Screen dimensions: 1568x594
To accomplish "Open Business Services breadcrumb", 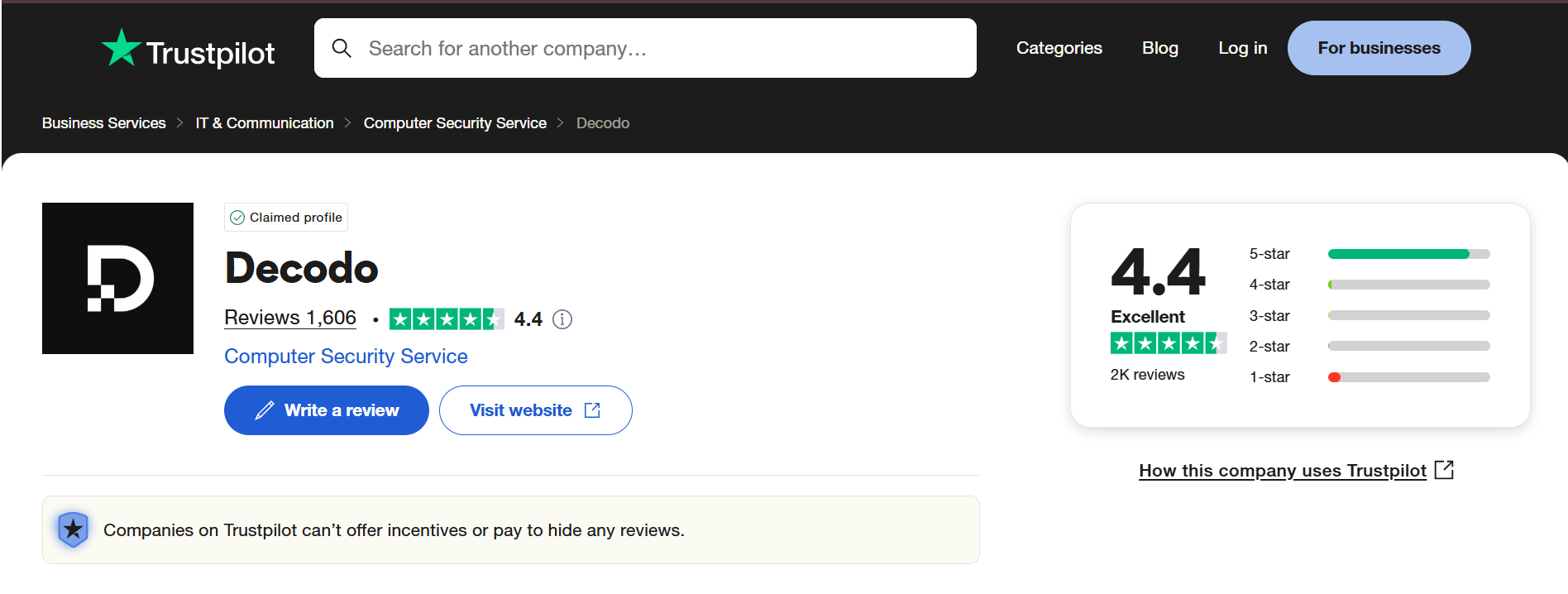I will pos(104,123).
